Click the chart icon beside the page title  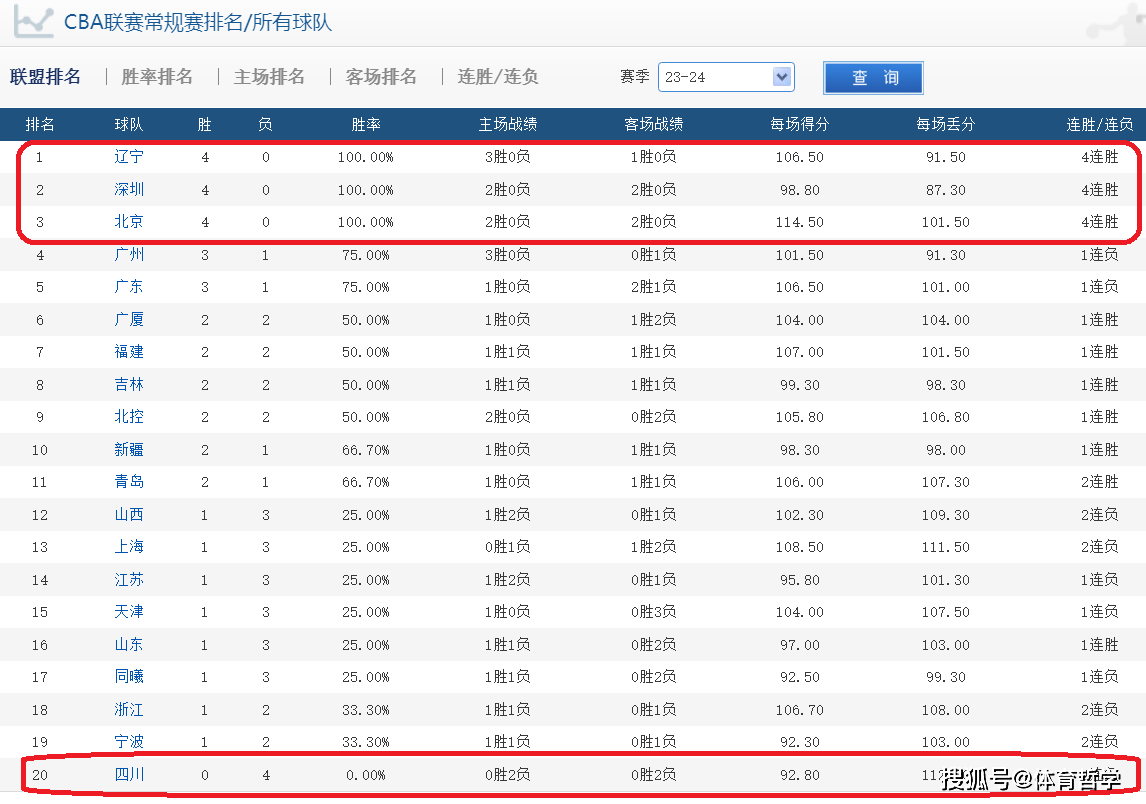coord(34,22)
